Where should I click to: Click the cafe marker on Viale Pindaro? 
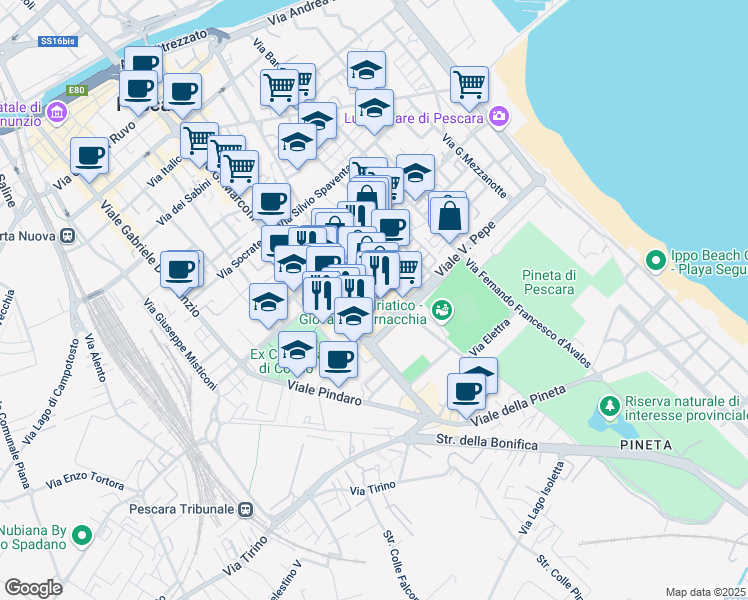pyautogui.click(x=338, y=361)
